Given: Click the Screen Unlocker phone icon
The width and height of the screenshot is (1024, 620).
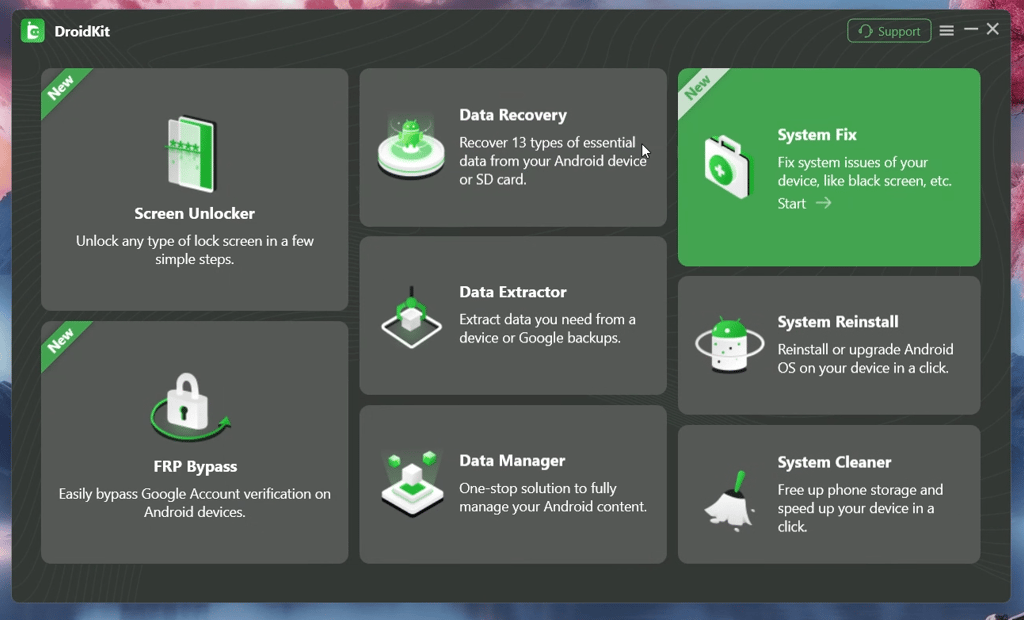Looking at the screenshot, I should pos(191,154).
